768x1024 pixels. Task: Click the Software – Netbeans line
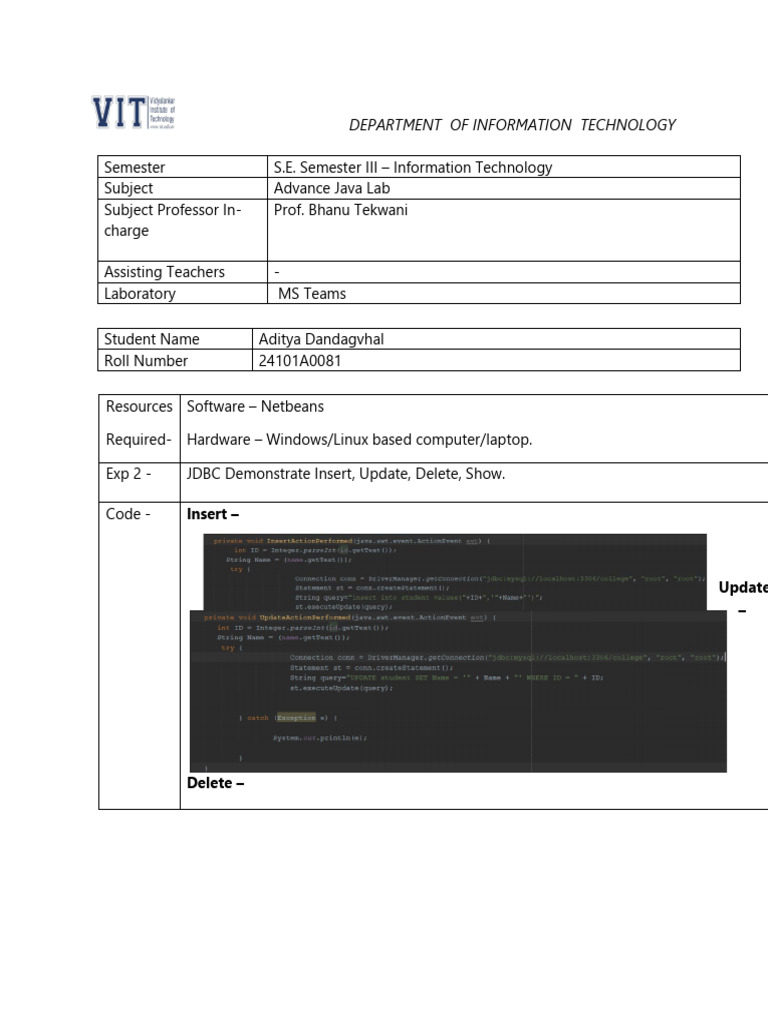point(255,406)
